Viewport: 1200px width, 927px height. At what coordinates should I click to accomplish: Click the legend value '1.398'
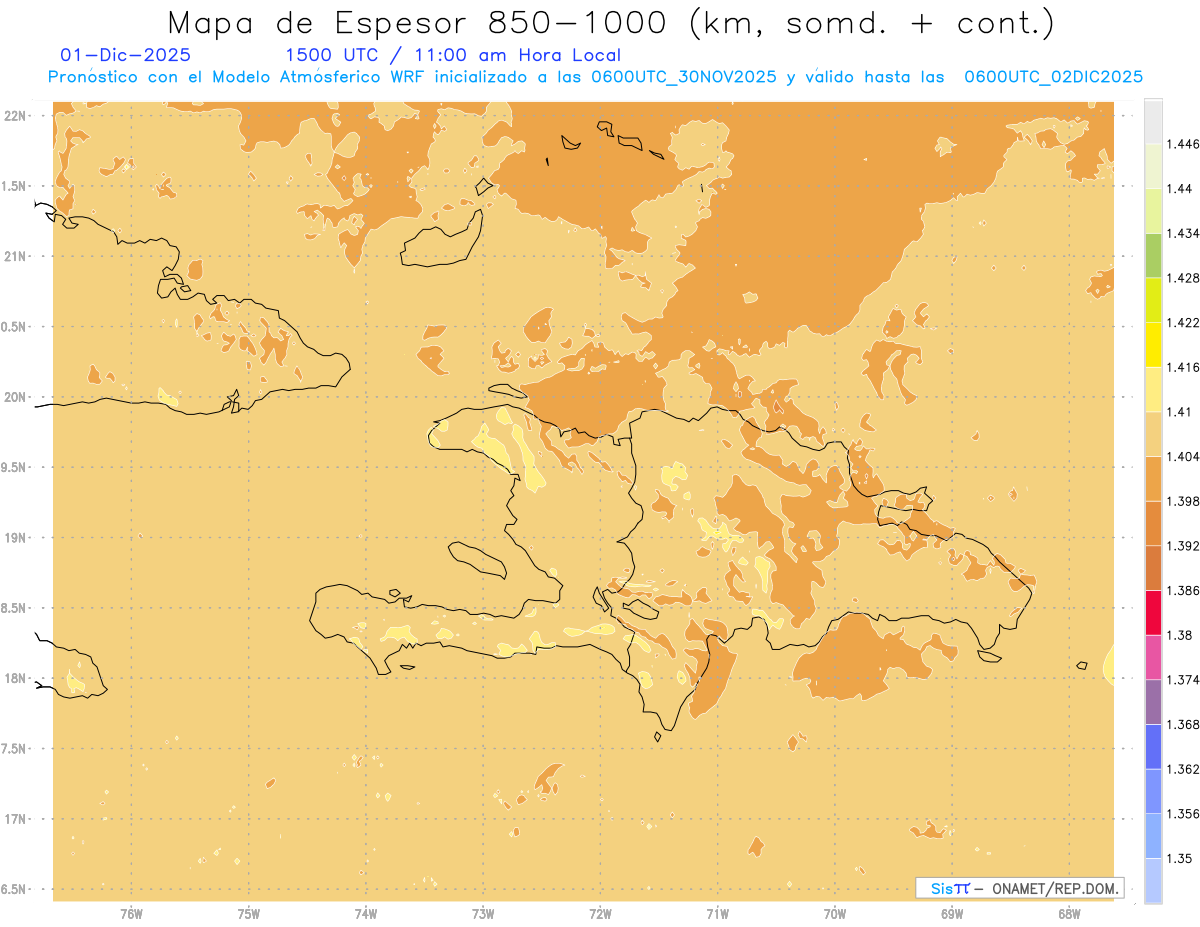pyautogui.click(x=1185, y=501)
